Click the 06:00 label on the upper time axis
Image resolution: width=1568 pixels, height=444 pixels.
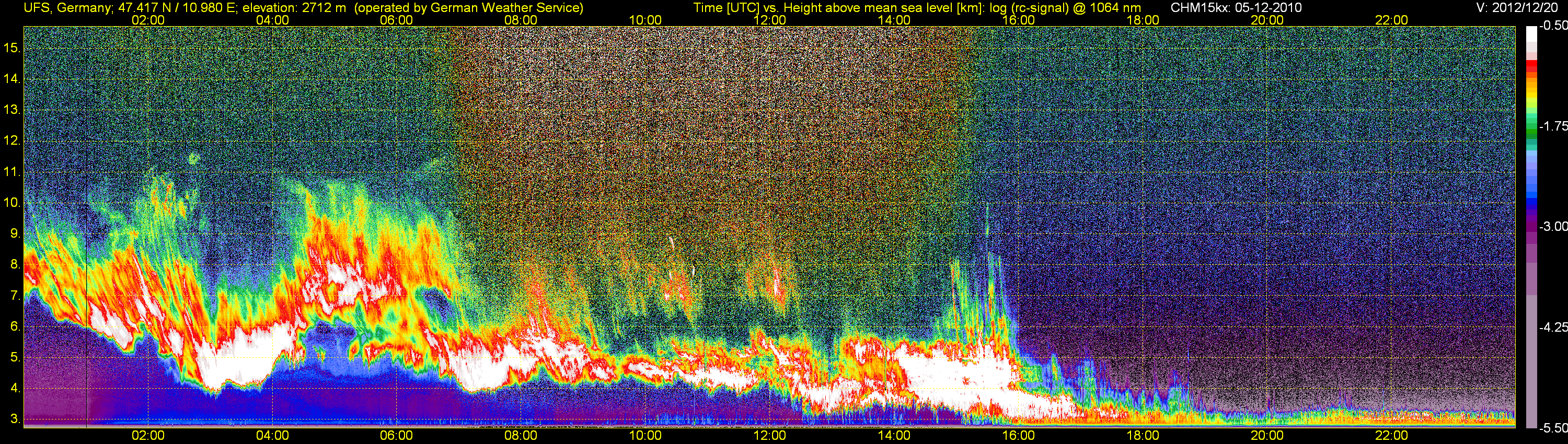(396, 20)
